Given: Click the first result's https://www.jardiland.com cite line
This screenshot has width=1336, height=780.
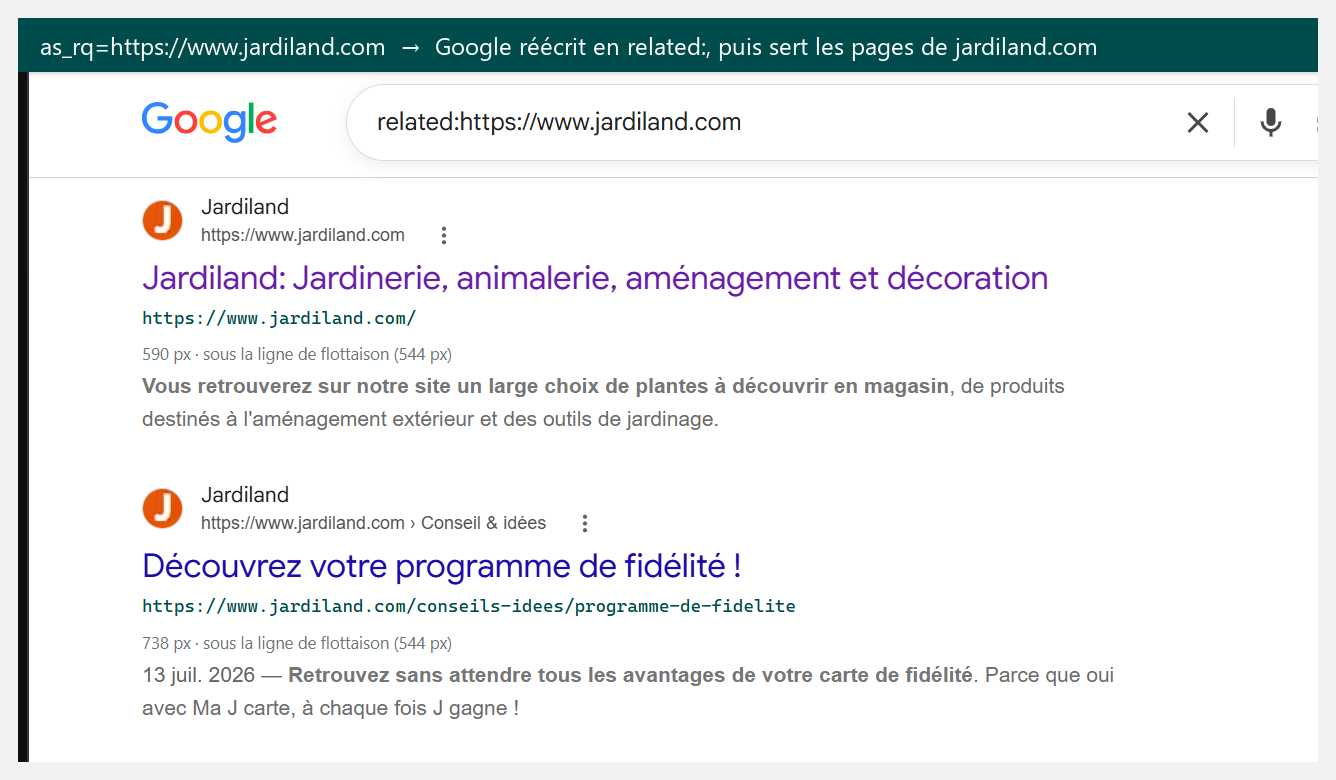Looking at the screenshot, I should point(303,235).
